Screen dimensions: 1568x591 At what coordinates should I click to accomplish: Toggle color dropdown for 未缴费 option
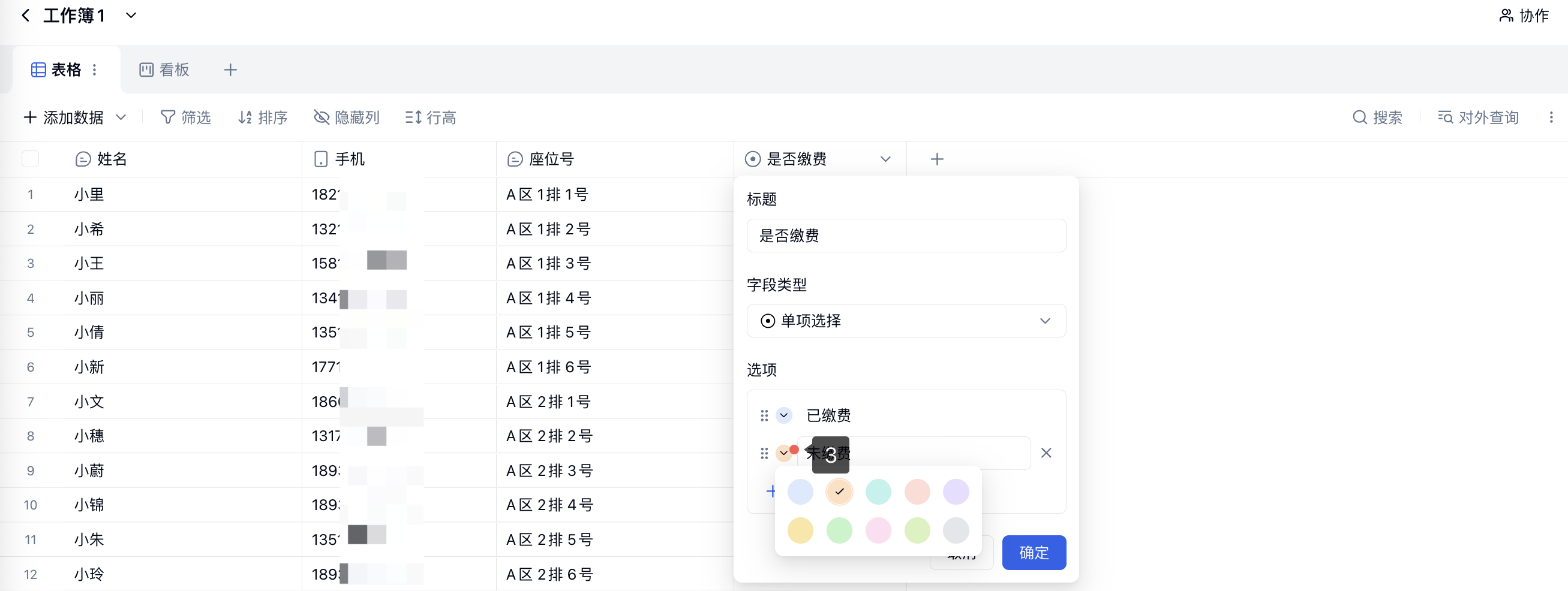pos(784,453)
